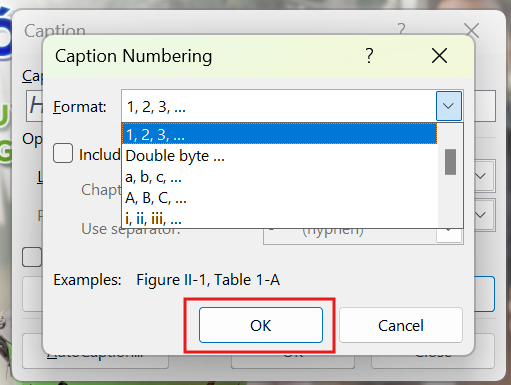Click the format list's scrollbar thumb

click(x=450, y=162)
